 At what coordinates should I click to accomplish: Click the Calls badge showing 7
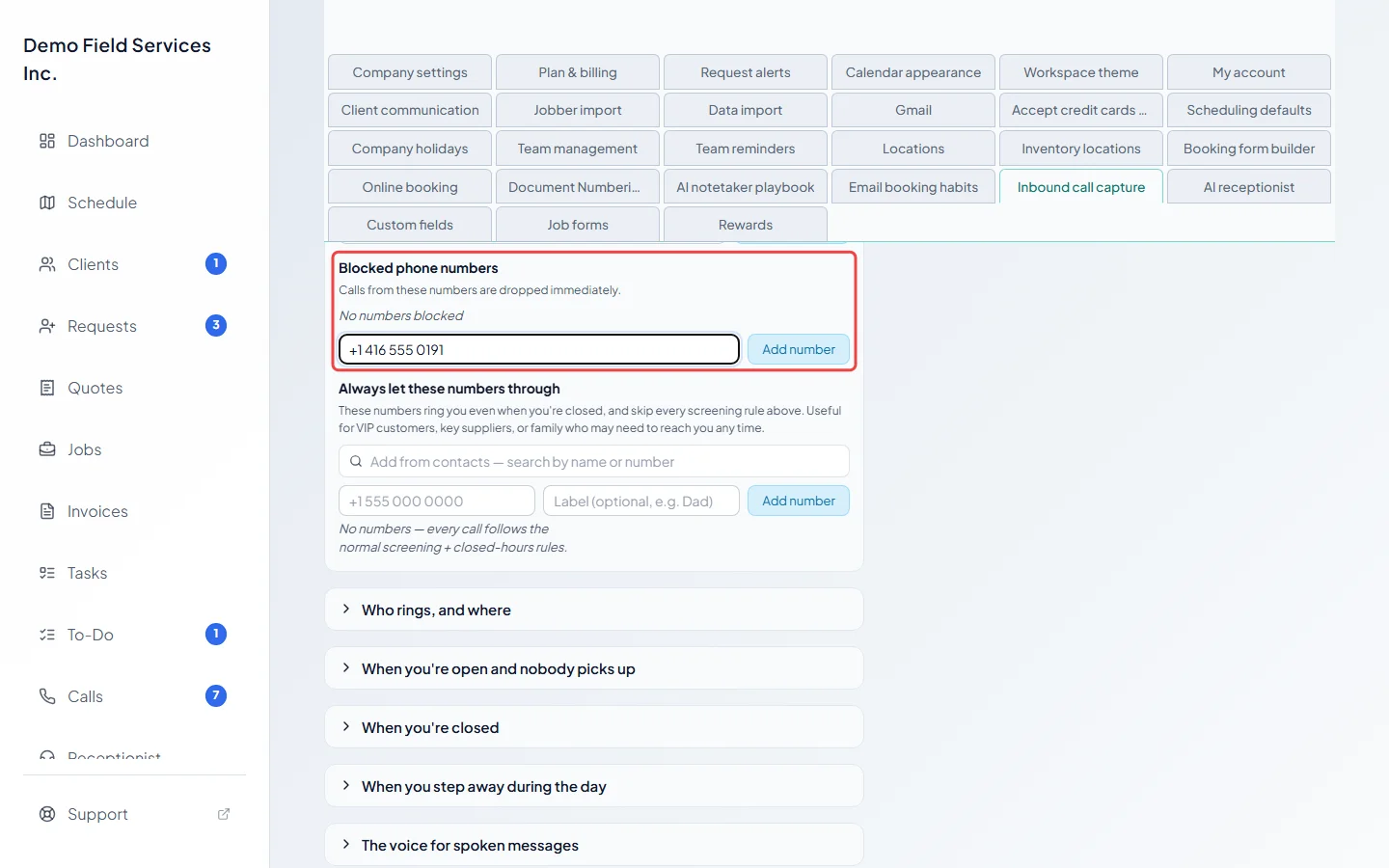[216, 695]
